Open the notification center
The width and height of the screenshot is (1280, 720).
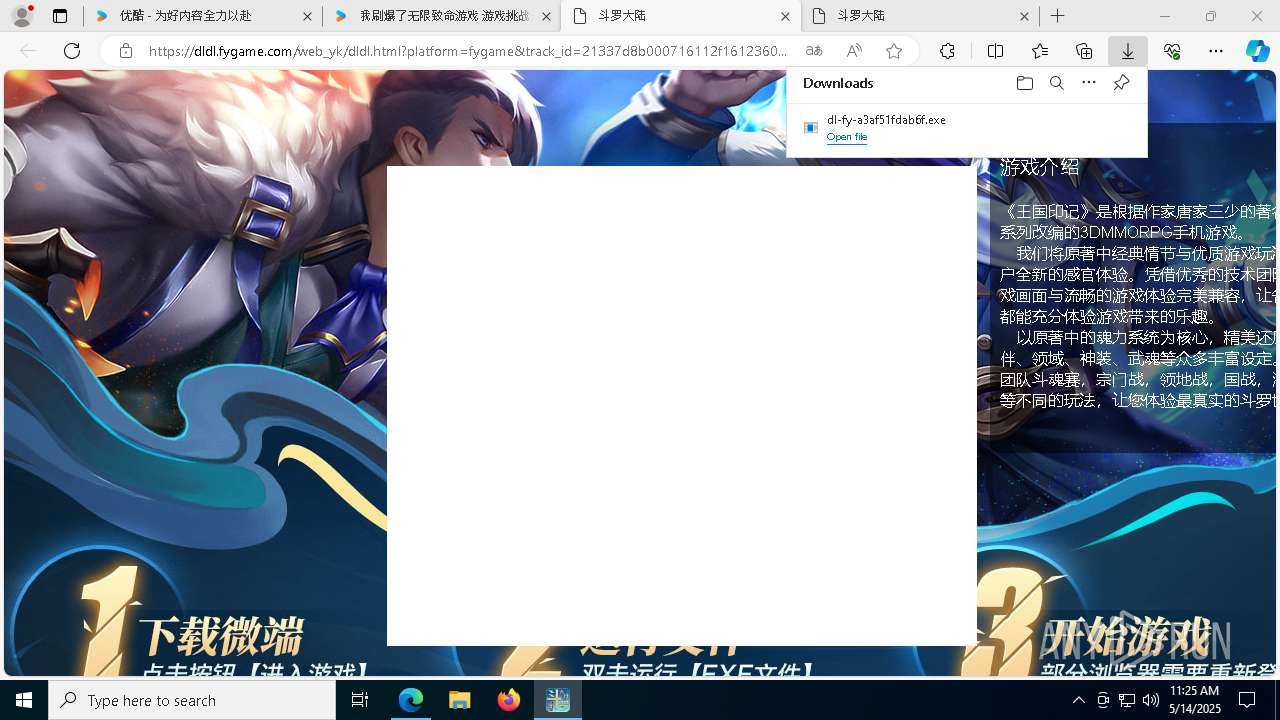(1247, 700)
